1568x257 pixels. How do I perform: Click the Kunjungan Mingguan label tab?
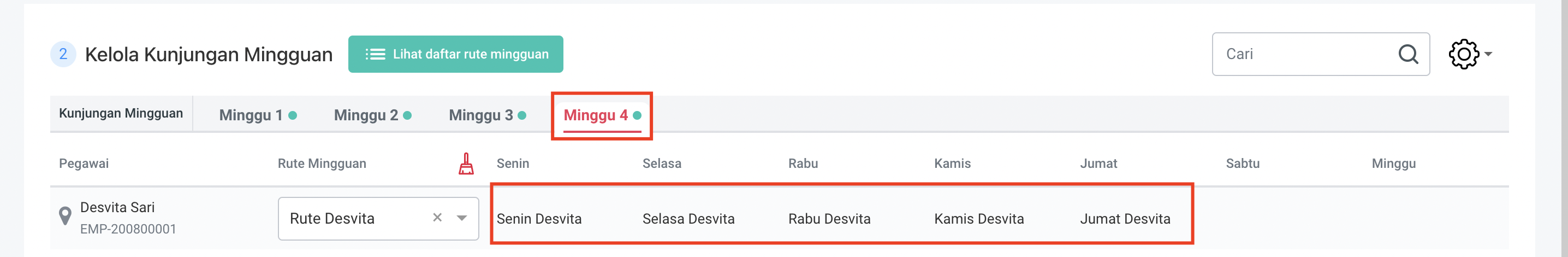coord(121,113)
